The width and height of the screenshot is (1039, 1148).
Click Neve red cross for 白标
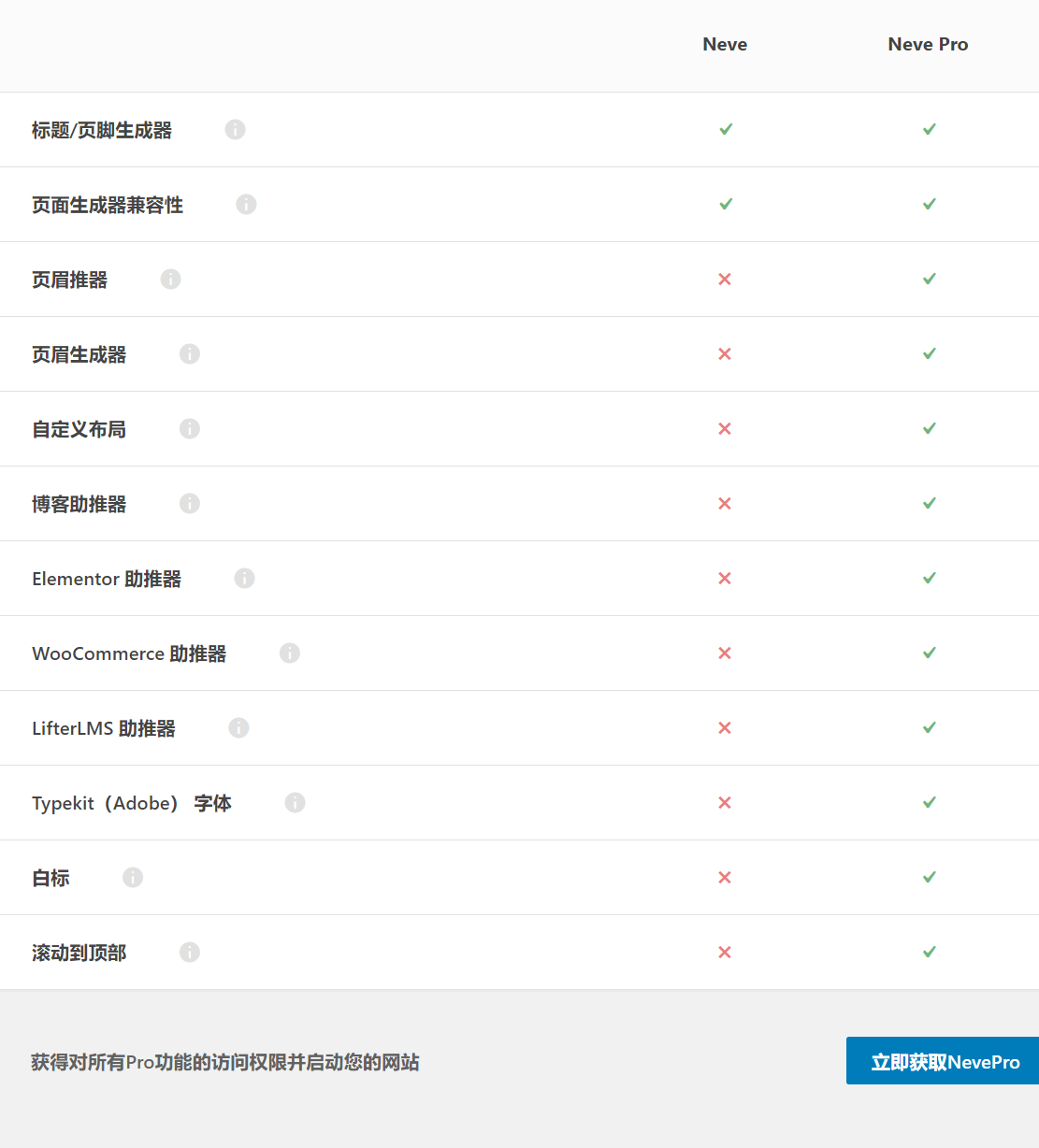point(725,877)
